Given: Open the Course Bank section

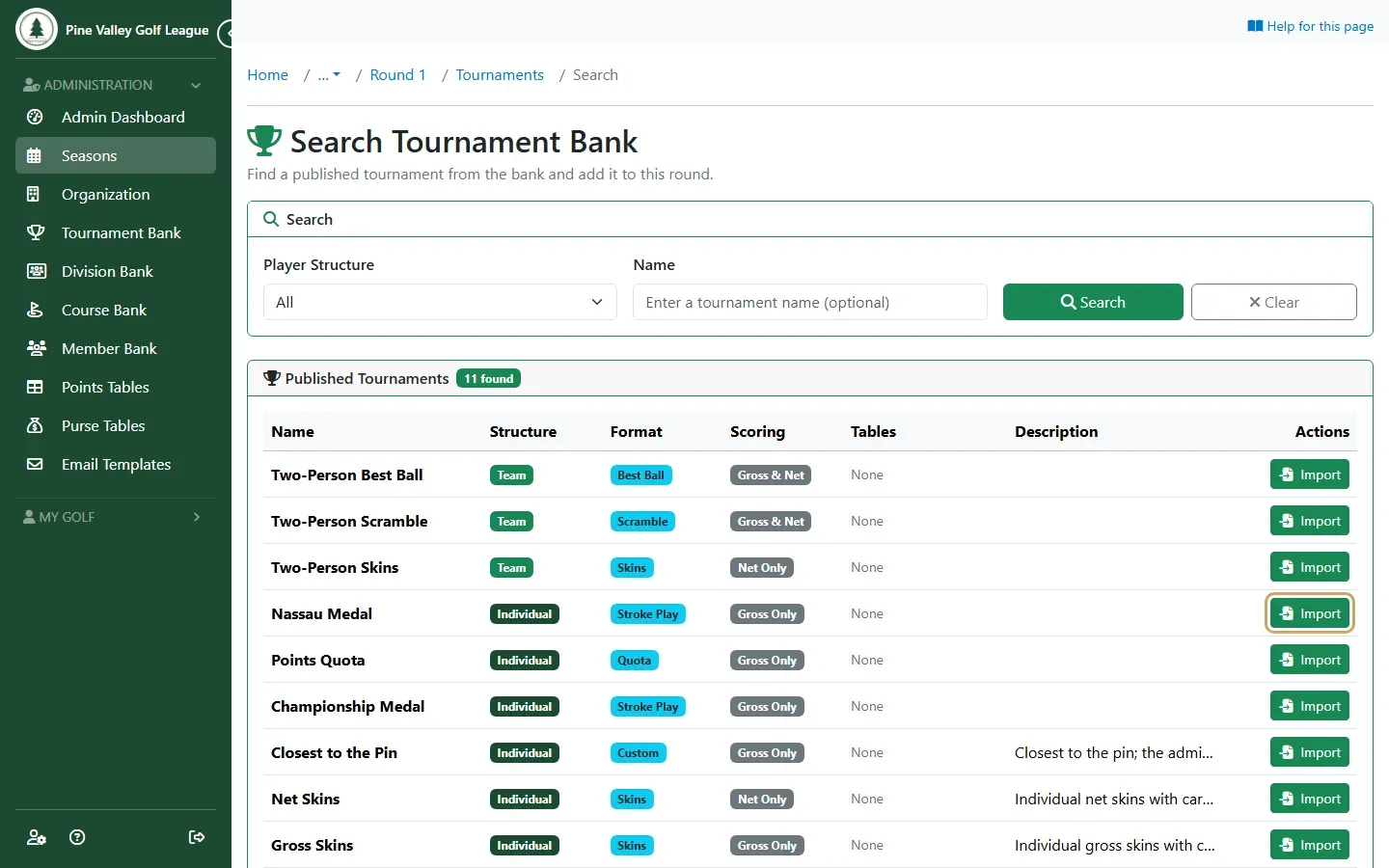Looking at the screenshot, I should click(116, 310).
